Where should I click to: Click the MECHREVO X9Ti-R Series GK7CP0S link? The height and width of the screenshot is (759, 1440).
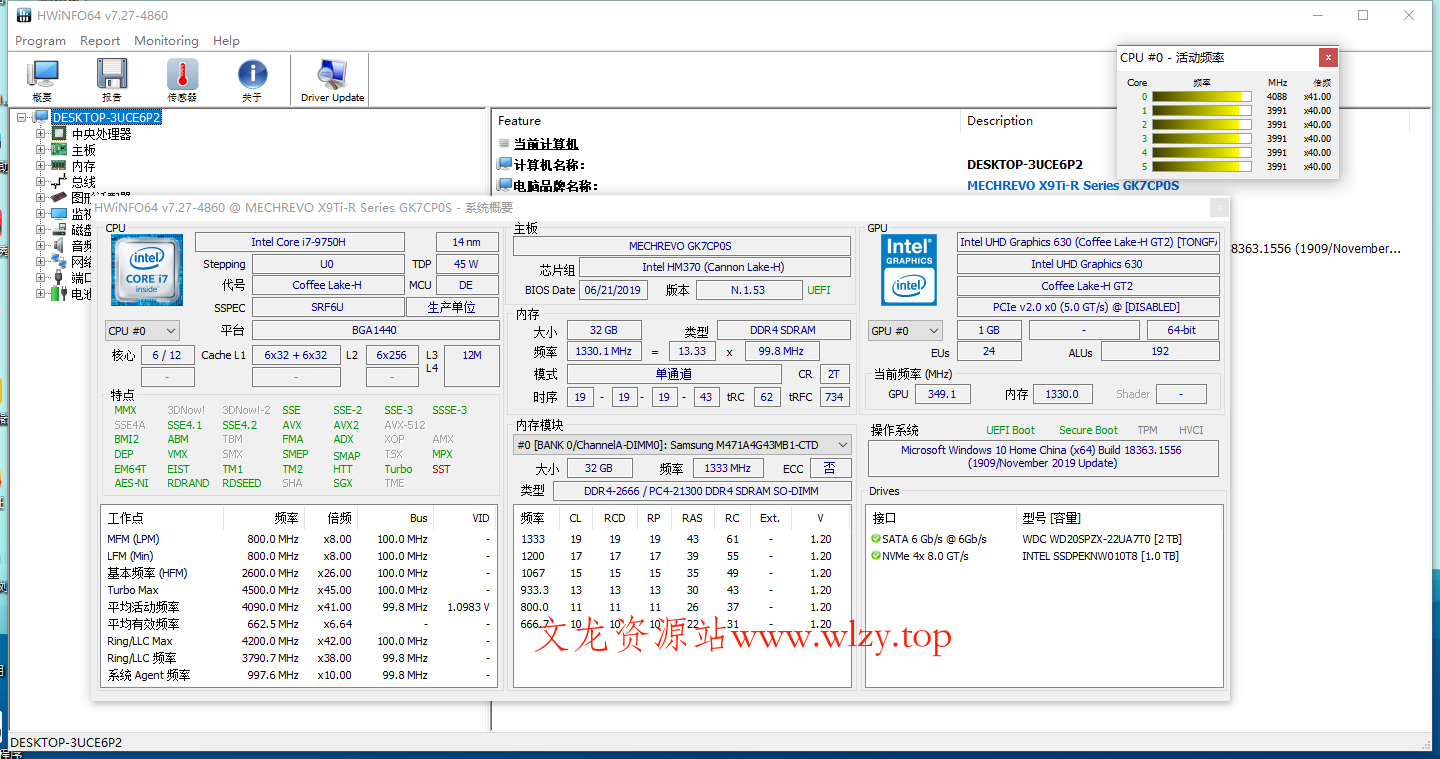(1072, 184)
